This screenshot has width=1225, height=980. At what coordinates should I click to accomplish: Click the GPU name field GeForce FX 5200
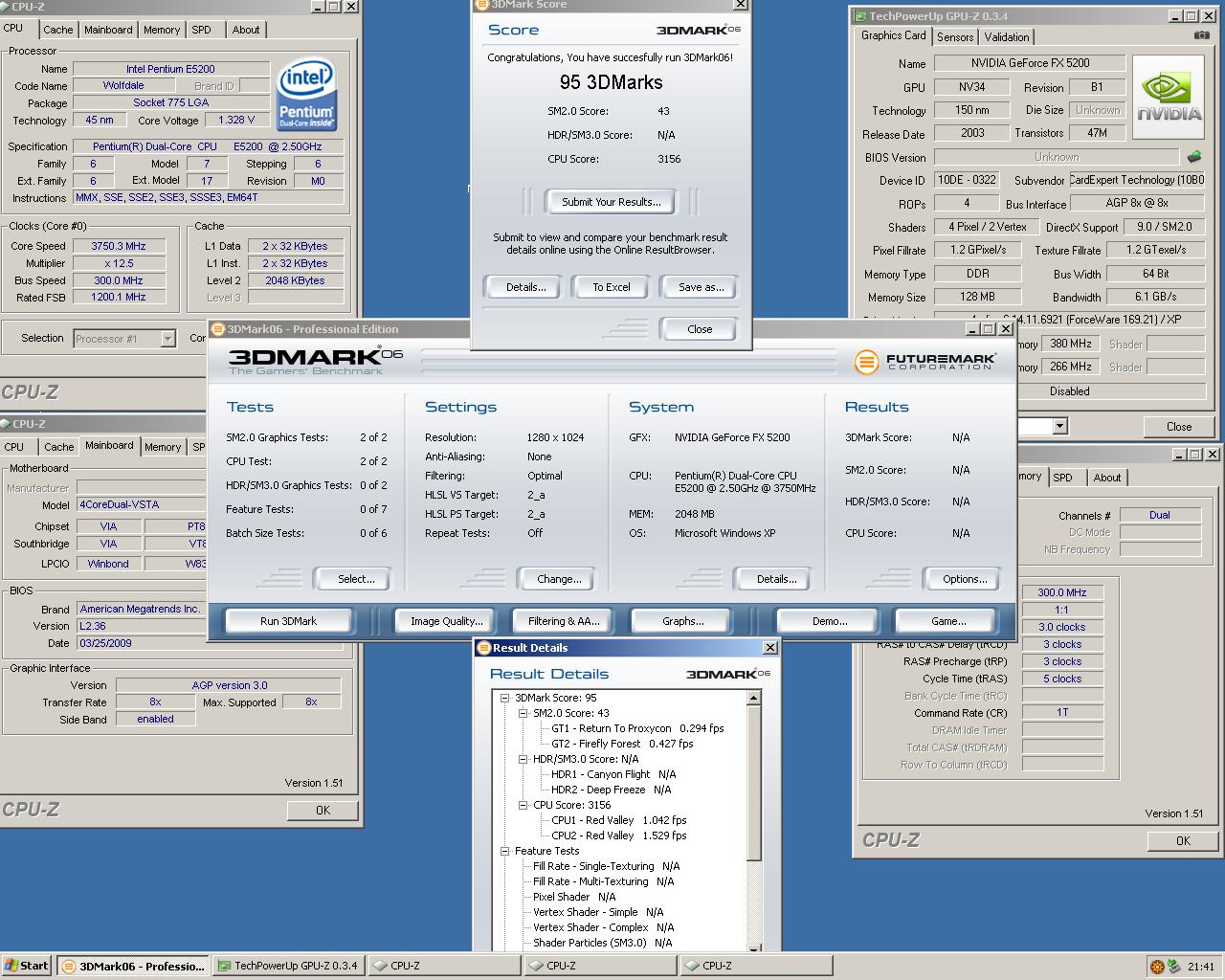[x=1030, y=63]
